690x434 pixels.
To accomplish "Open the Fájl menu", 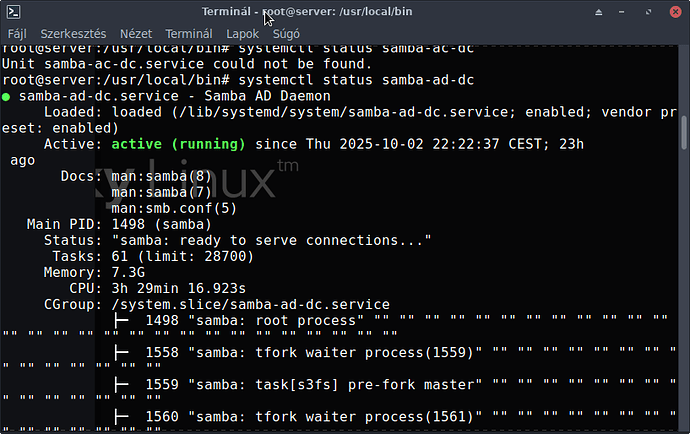I will pos(17,33).
